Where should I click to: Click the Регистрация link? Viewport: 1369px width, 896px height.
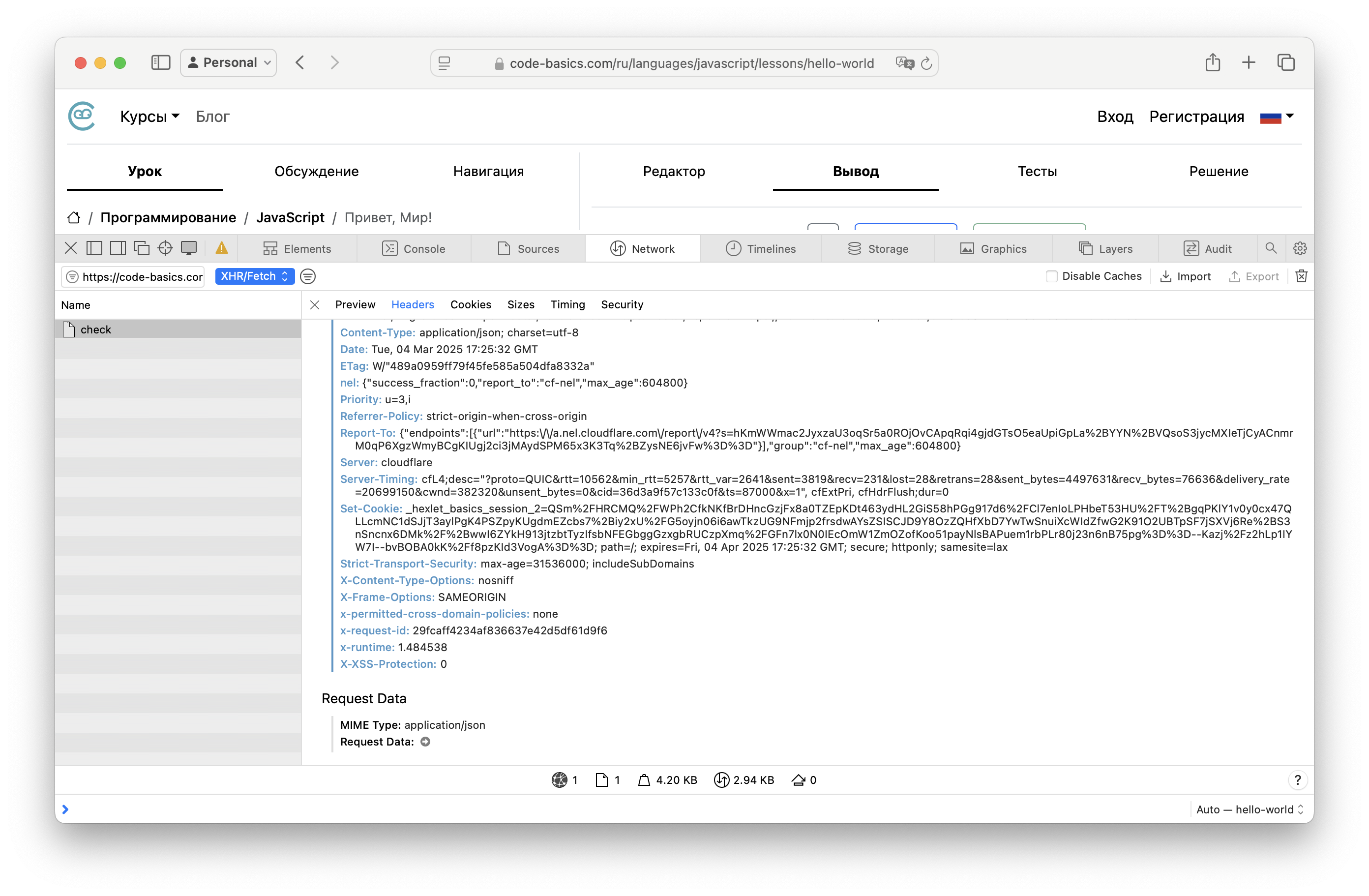click(1196, 117)
